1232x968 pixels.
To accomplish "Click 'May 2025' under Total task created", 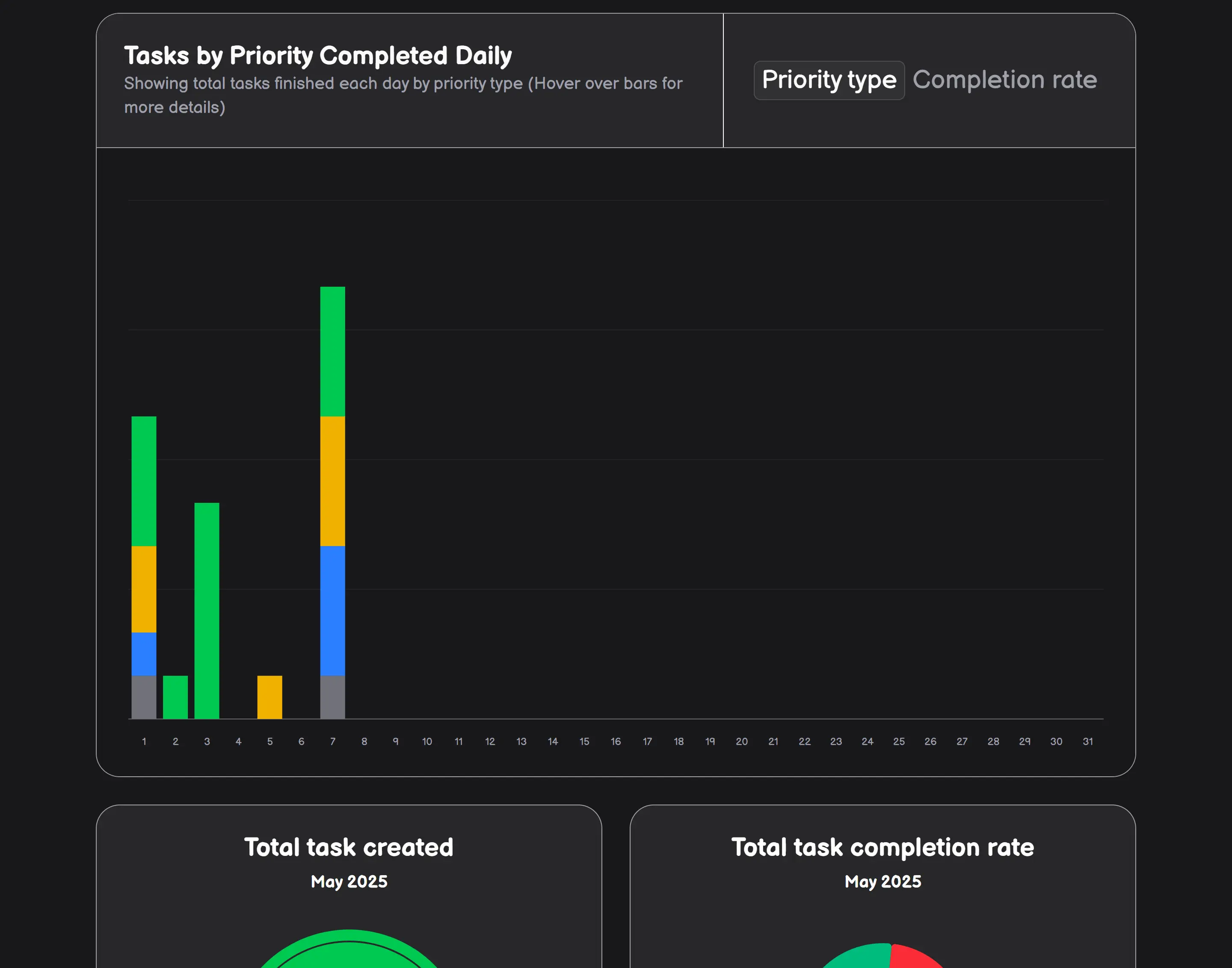I will point(349,881).
